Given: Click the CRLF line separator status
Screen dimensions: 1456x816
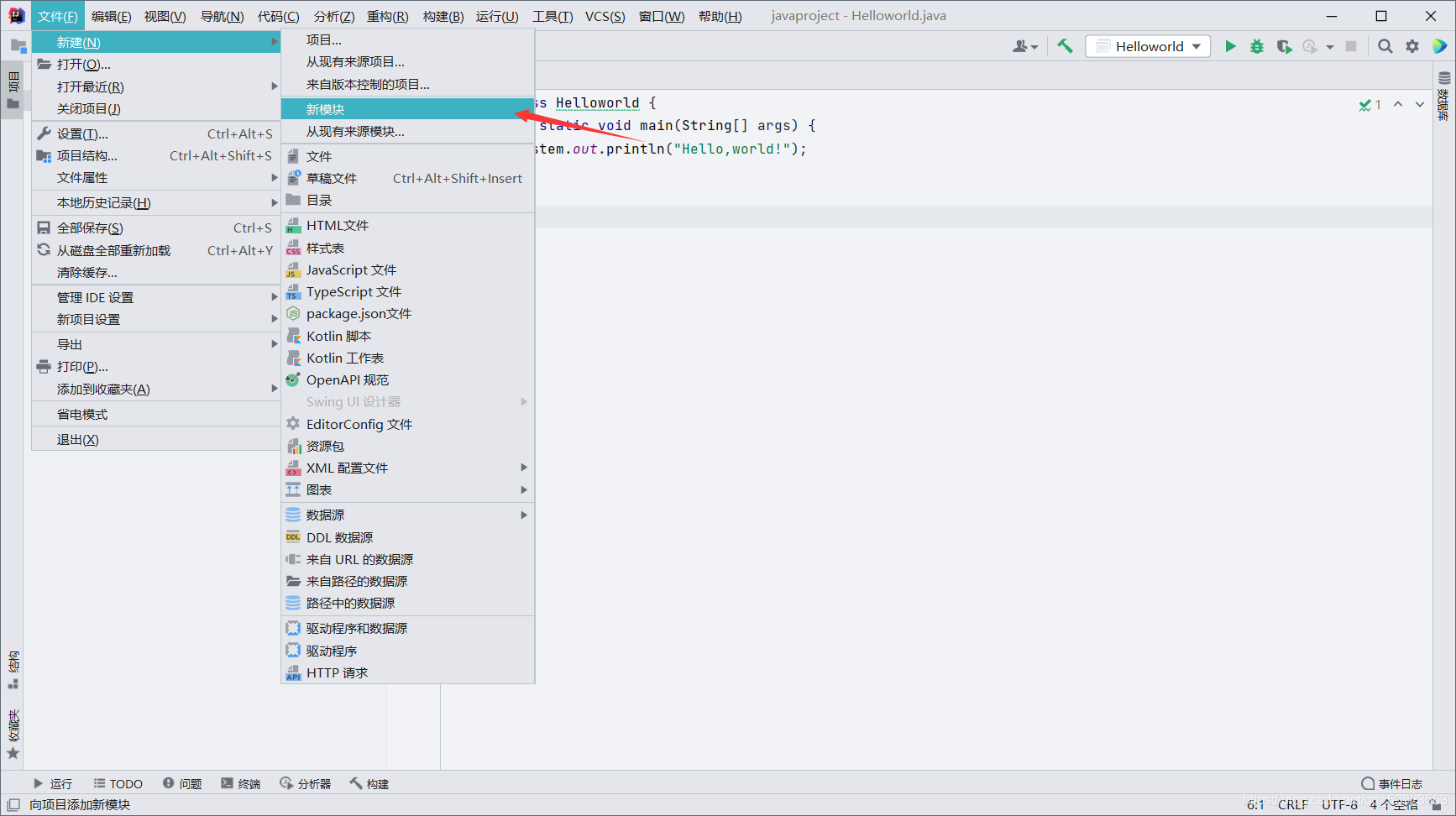Looking at the screenshot, I should [1293, 804].
